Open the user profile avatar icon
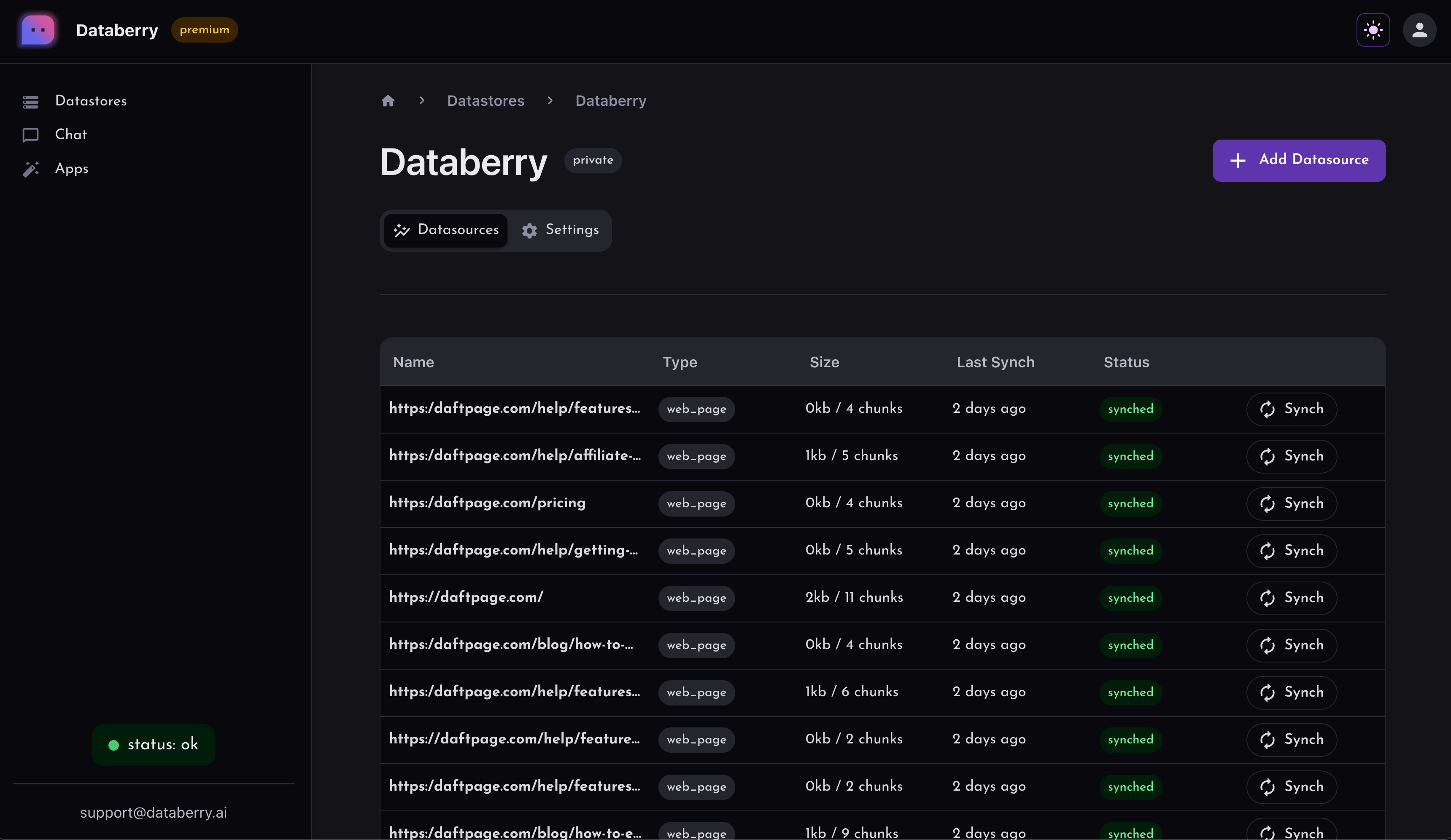1451x840 pixels. coord(1419,30)
